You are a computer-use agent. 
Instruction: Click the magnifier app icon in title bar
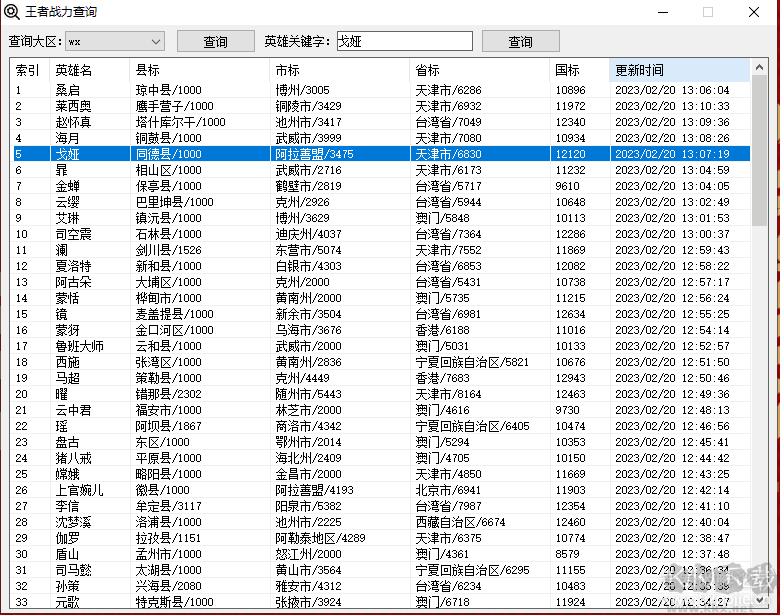click(x=12, y=12)
